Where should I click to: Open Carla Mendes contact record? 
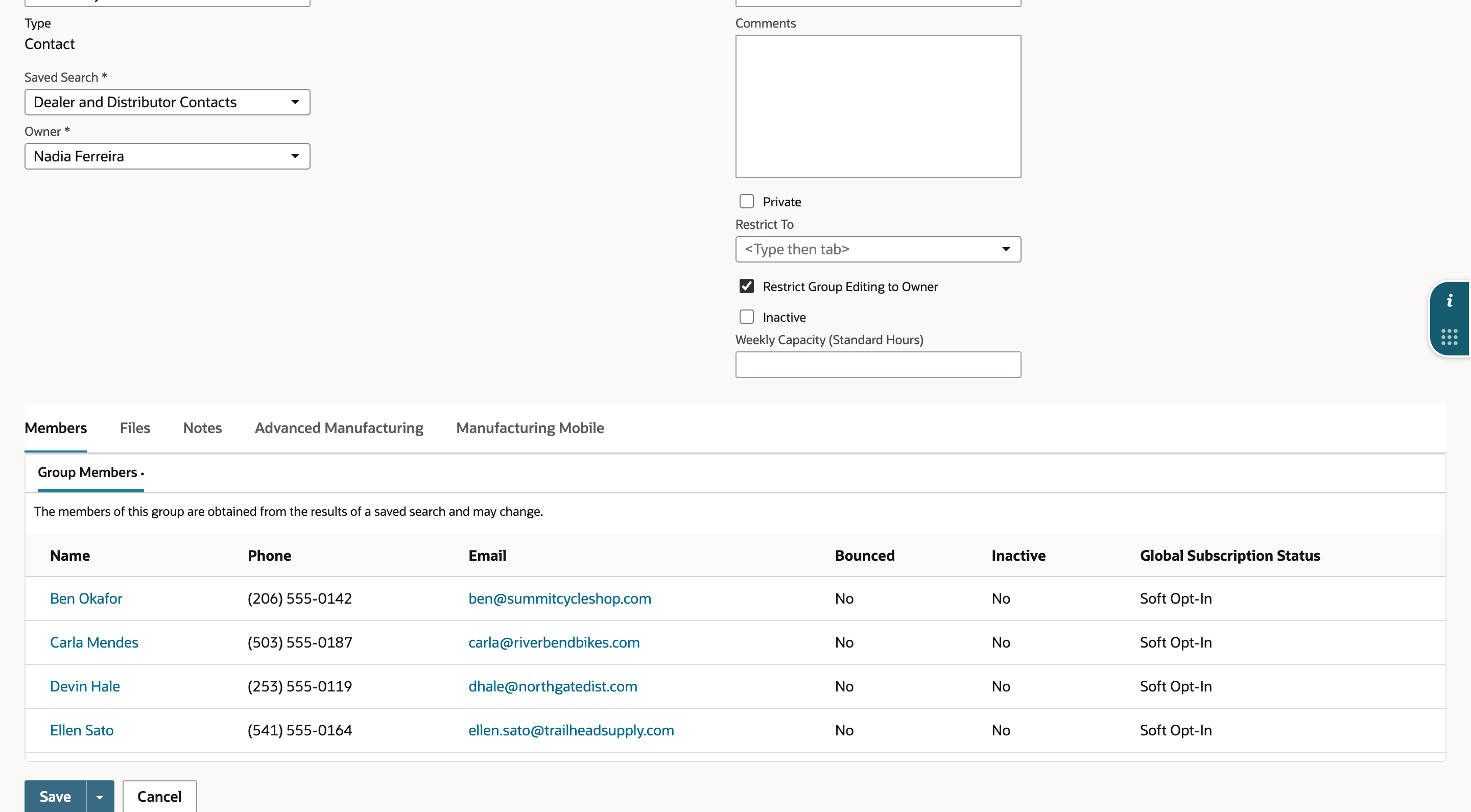point(94,642)
